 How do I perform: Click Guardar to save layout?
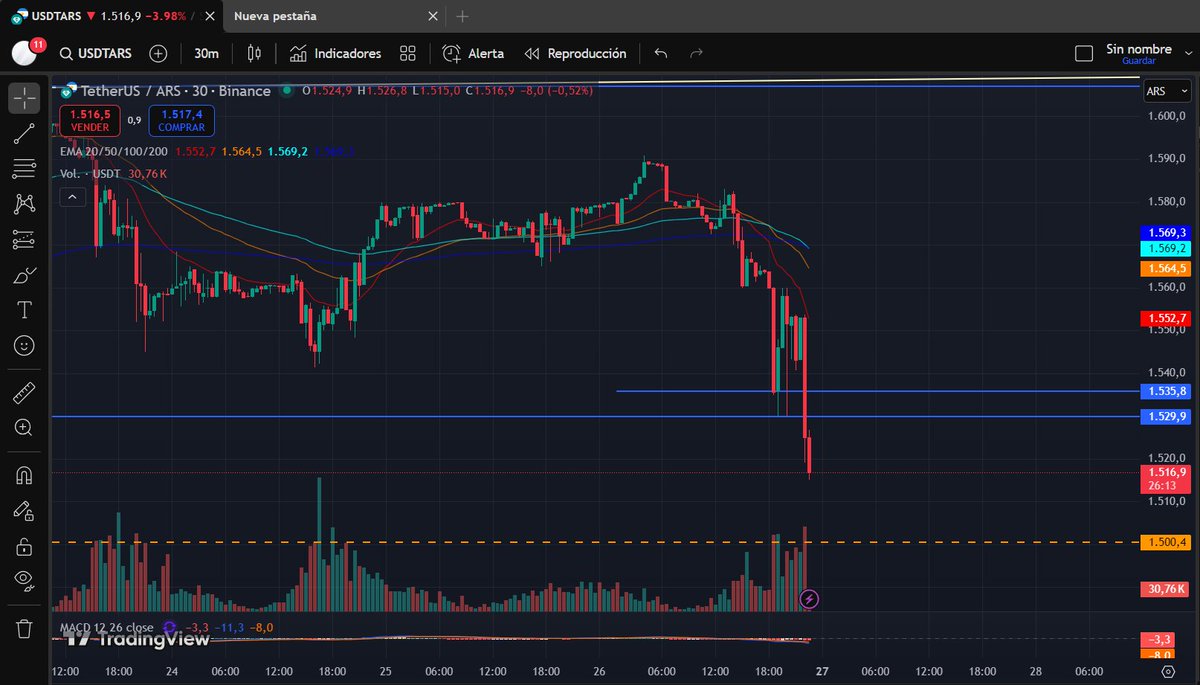click(x=1139, y=62)
